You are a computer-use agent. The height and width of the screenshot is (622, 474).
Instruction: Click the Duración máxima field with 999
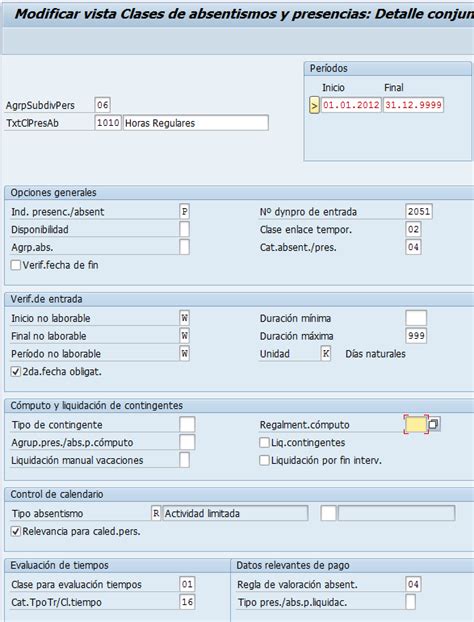pos(416,336)
